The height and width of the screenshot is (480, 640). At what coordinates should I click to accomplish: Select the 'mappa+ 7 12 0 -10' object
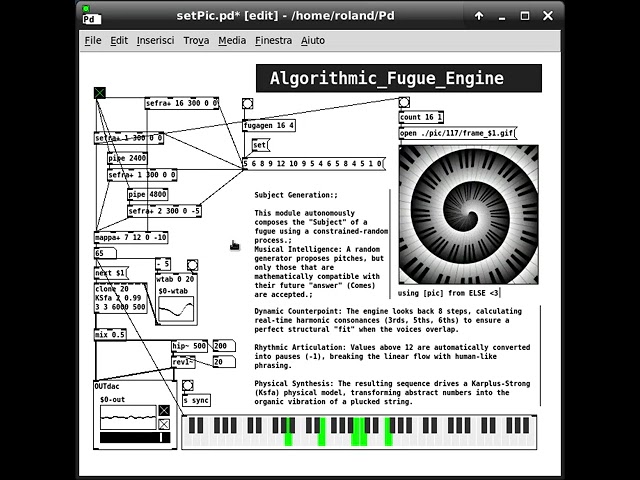tap(131, 237)
